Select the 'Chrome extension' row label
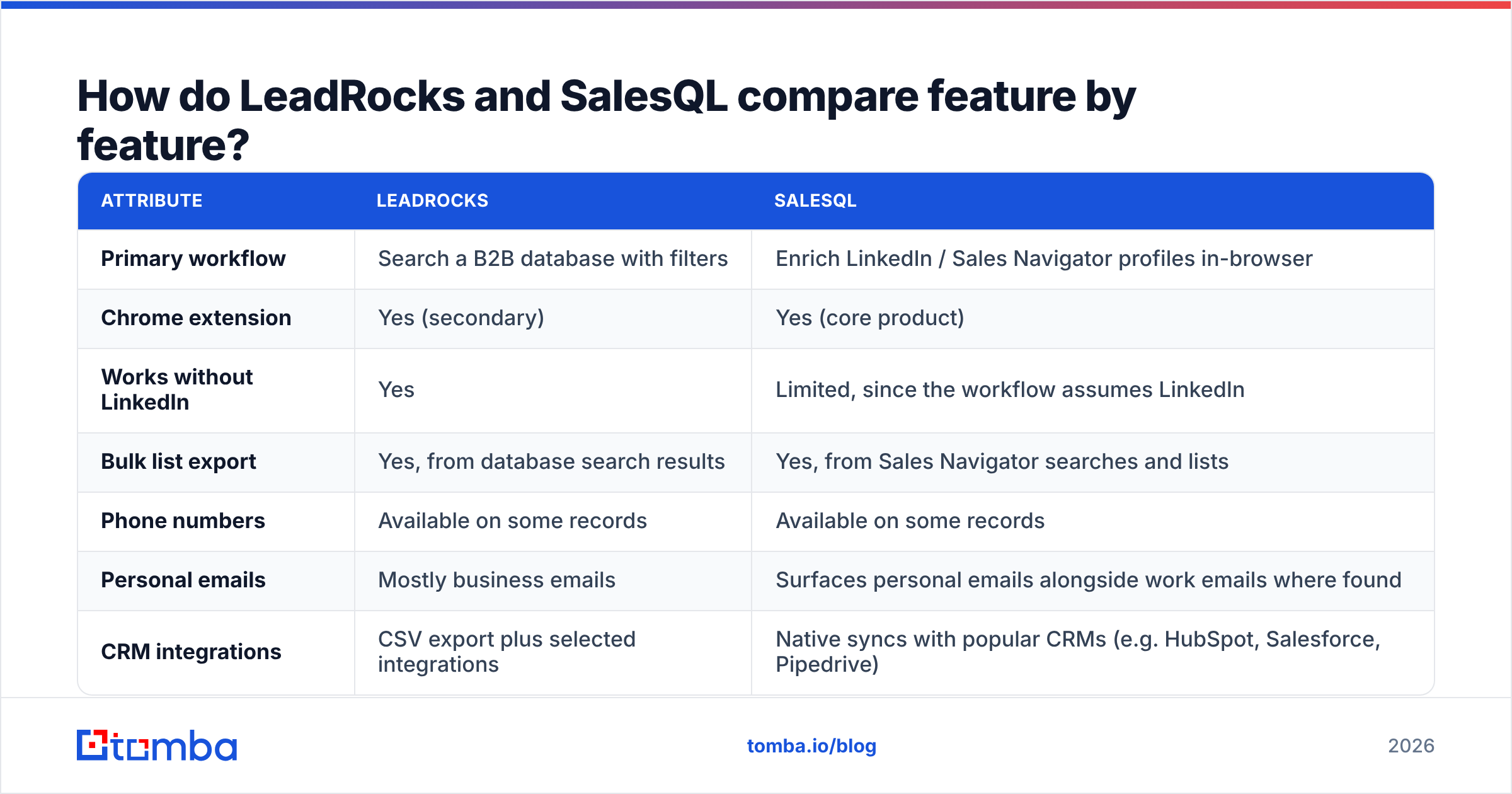 196,318
